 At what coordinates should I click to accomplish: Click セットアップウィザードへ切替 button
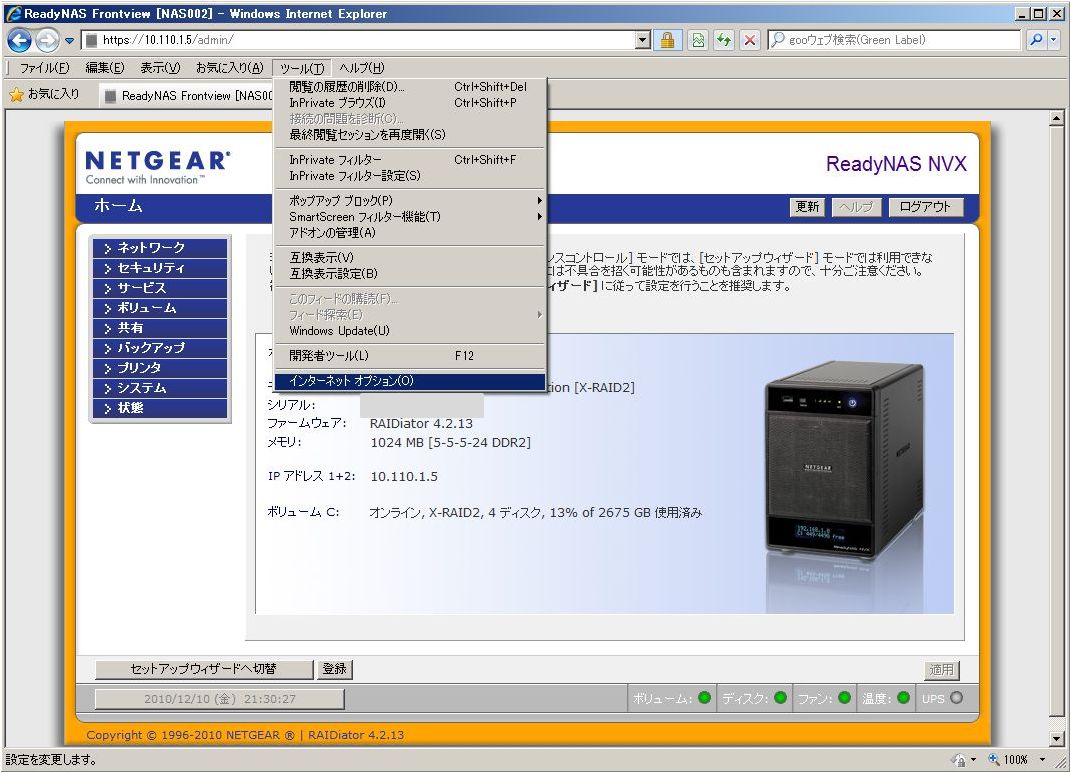pyautogui.click(x=204, y=669)
